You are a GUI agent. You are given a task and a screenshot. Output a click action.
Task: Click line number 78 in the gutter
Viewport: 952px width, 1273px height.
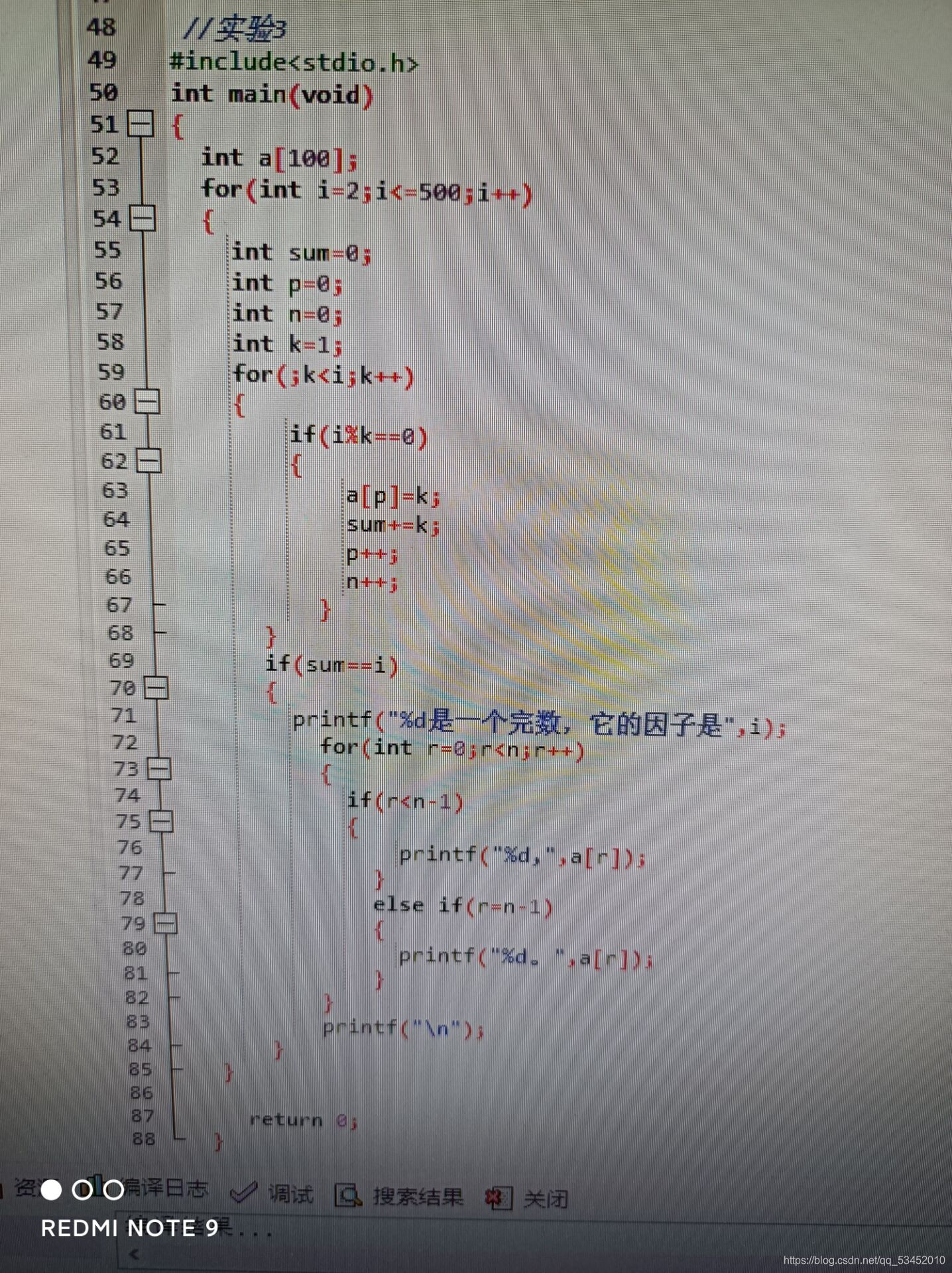(132, 898)
